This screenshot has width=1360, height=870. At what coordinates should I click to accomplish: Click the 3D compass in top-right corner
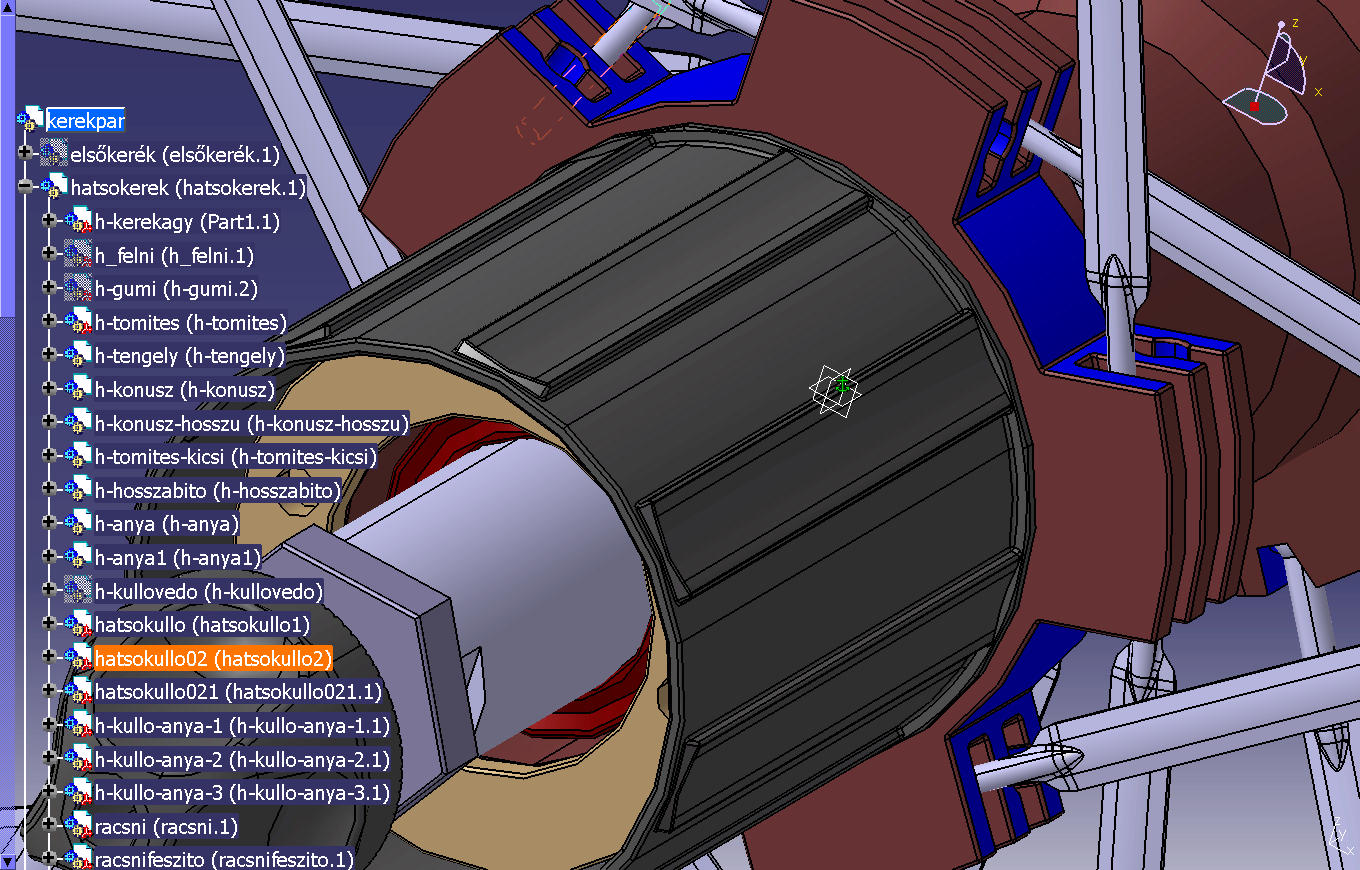click(x=1272, y=78)
